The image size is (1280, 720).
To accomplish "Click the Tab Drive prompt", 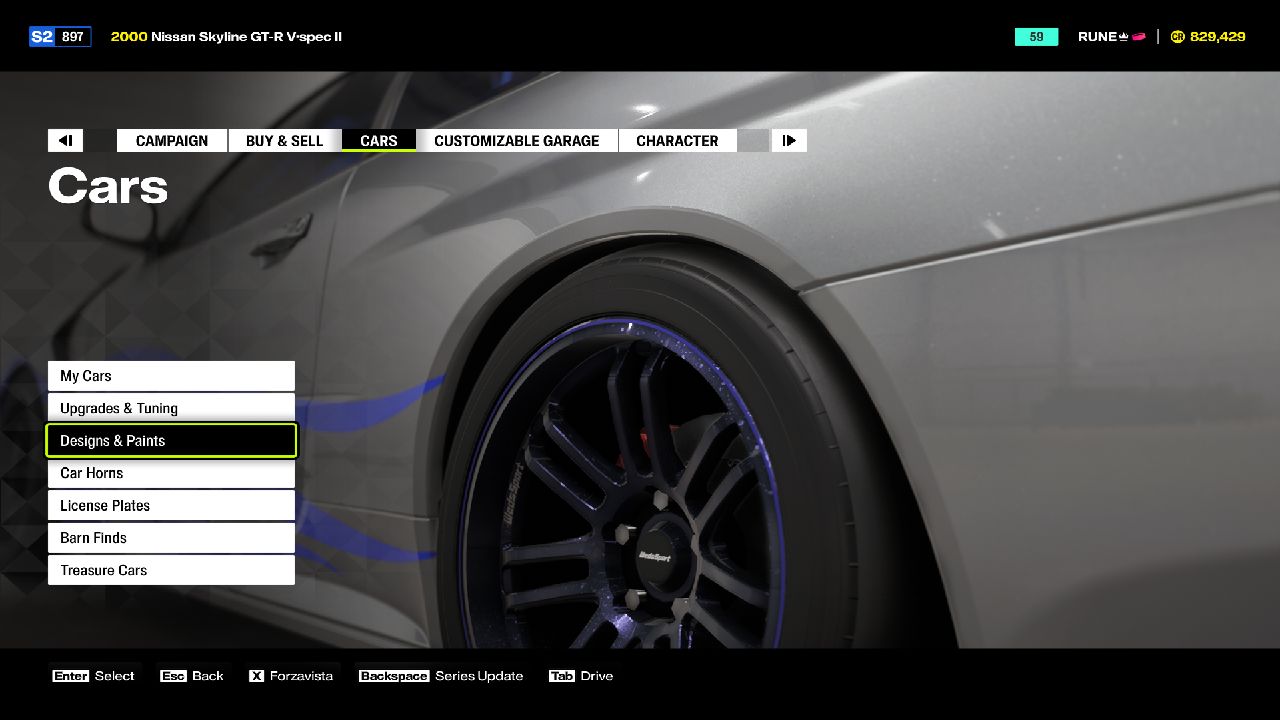I will (581, 676).
